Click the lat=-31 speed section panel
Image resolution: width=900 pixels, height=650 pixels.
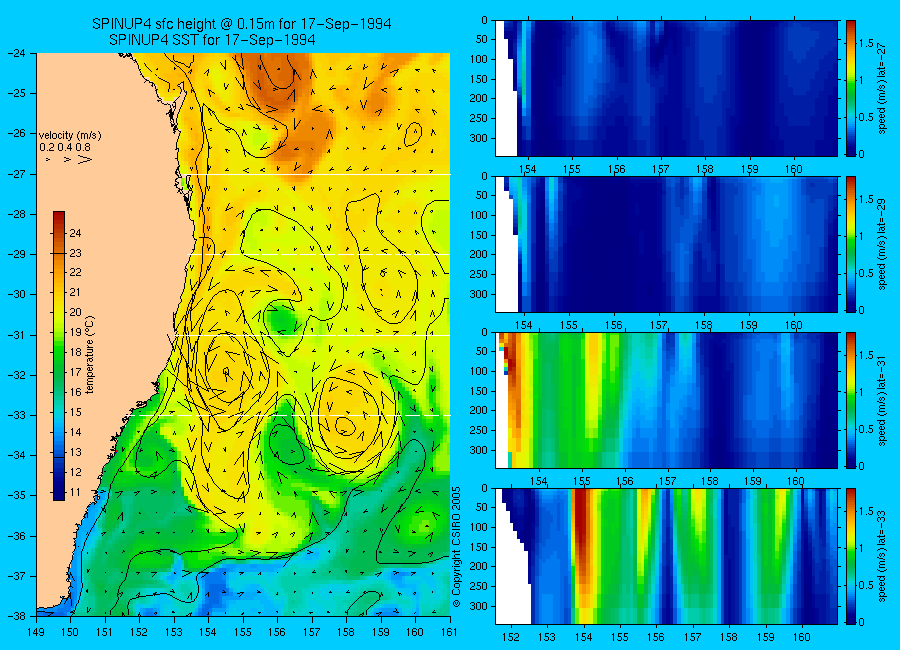point(666,400)
